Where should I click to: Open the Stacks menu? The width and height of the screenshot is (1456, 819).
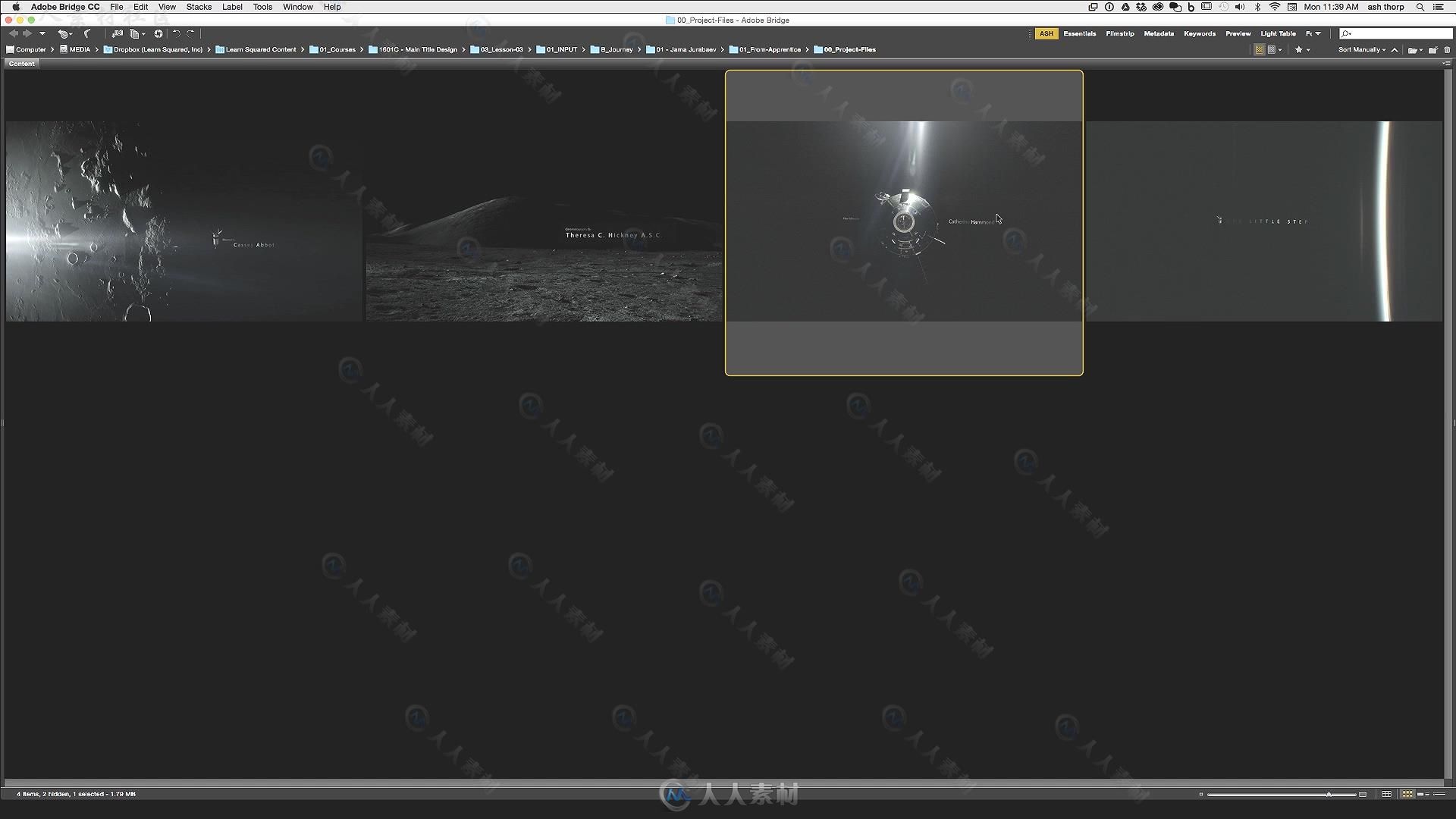[199, 7]
